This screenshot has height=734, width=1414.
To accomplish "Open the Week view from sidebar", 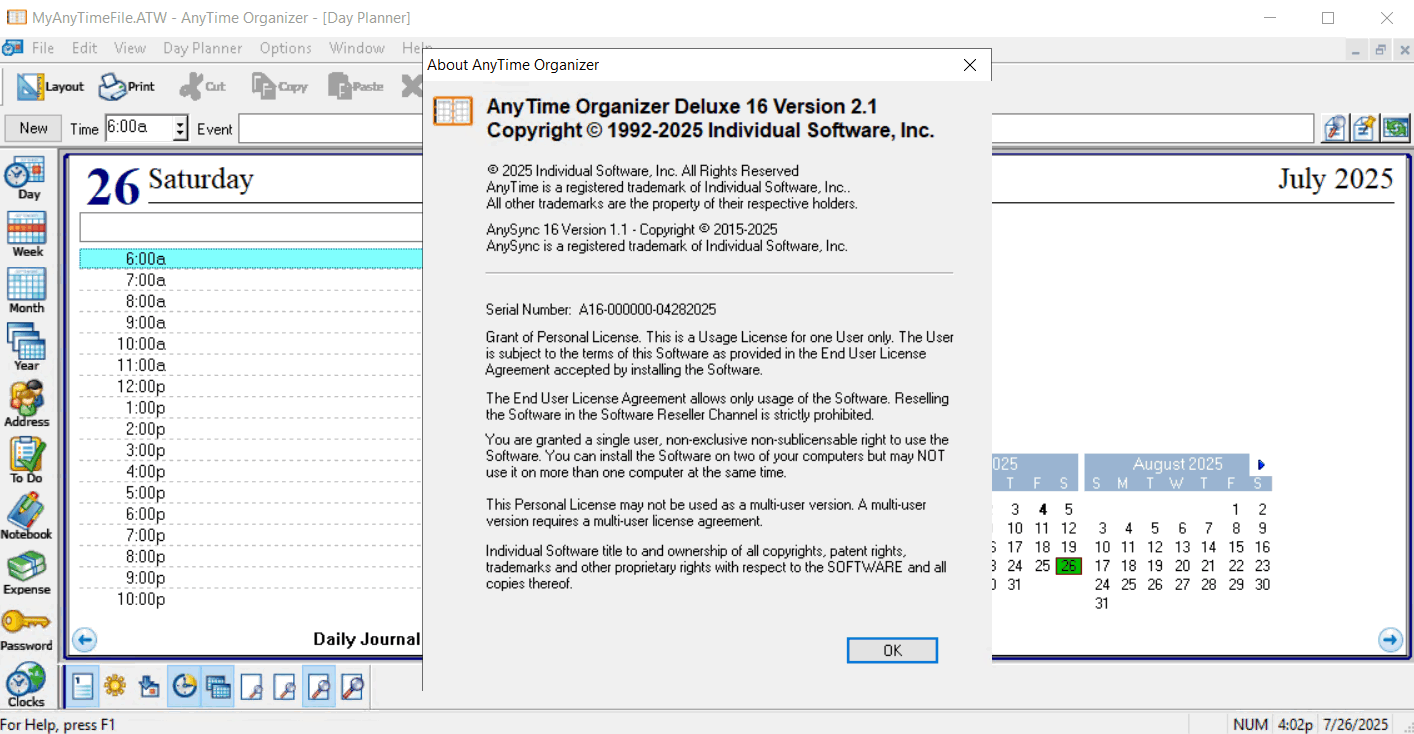I will click(x=27, y=234).
